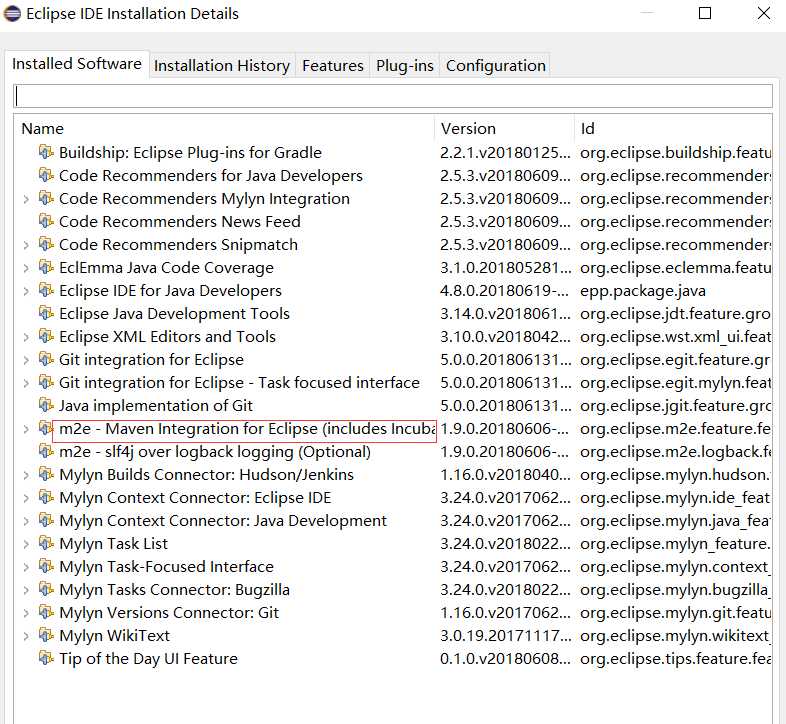Open the Installation History tab

[x=222, y=66]
